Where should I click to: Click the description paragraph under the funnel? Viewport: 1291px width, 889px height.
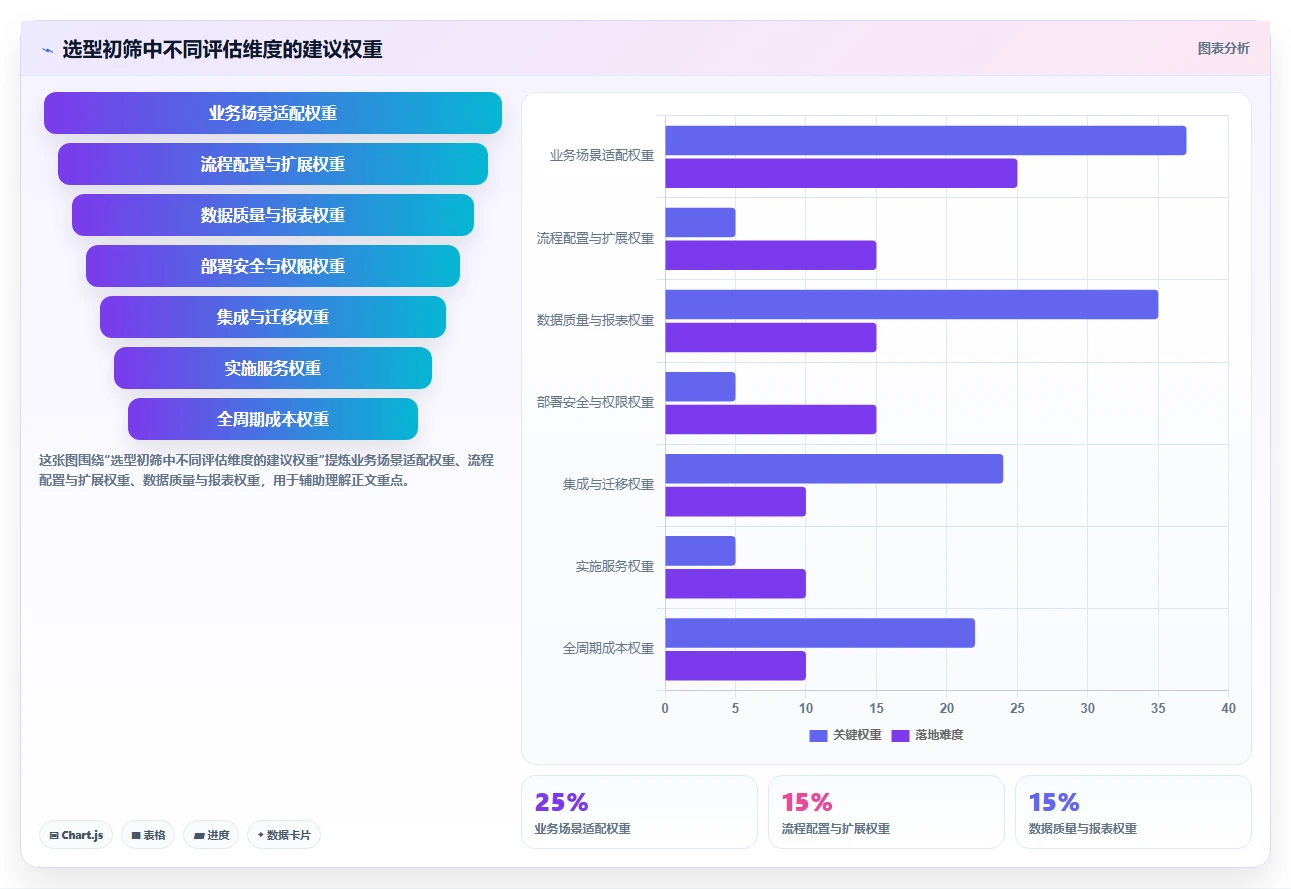(268, 470)
